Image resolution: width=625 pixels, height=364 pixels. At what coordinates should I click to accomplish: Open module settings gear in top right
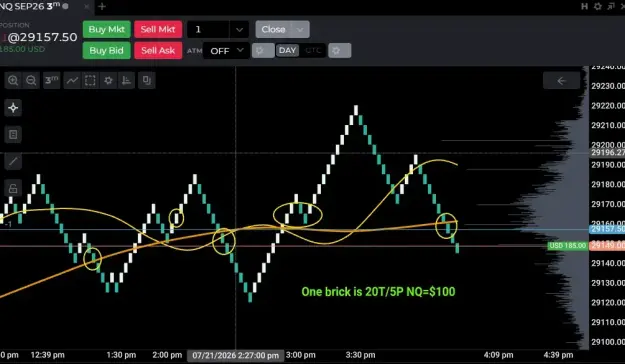[x=597, y=6]
